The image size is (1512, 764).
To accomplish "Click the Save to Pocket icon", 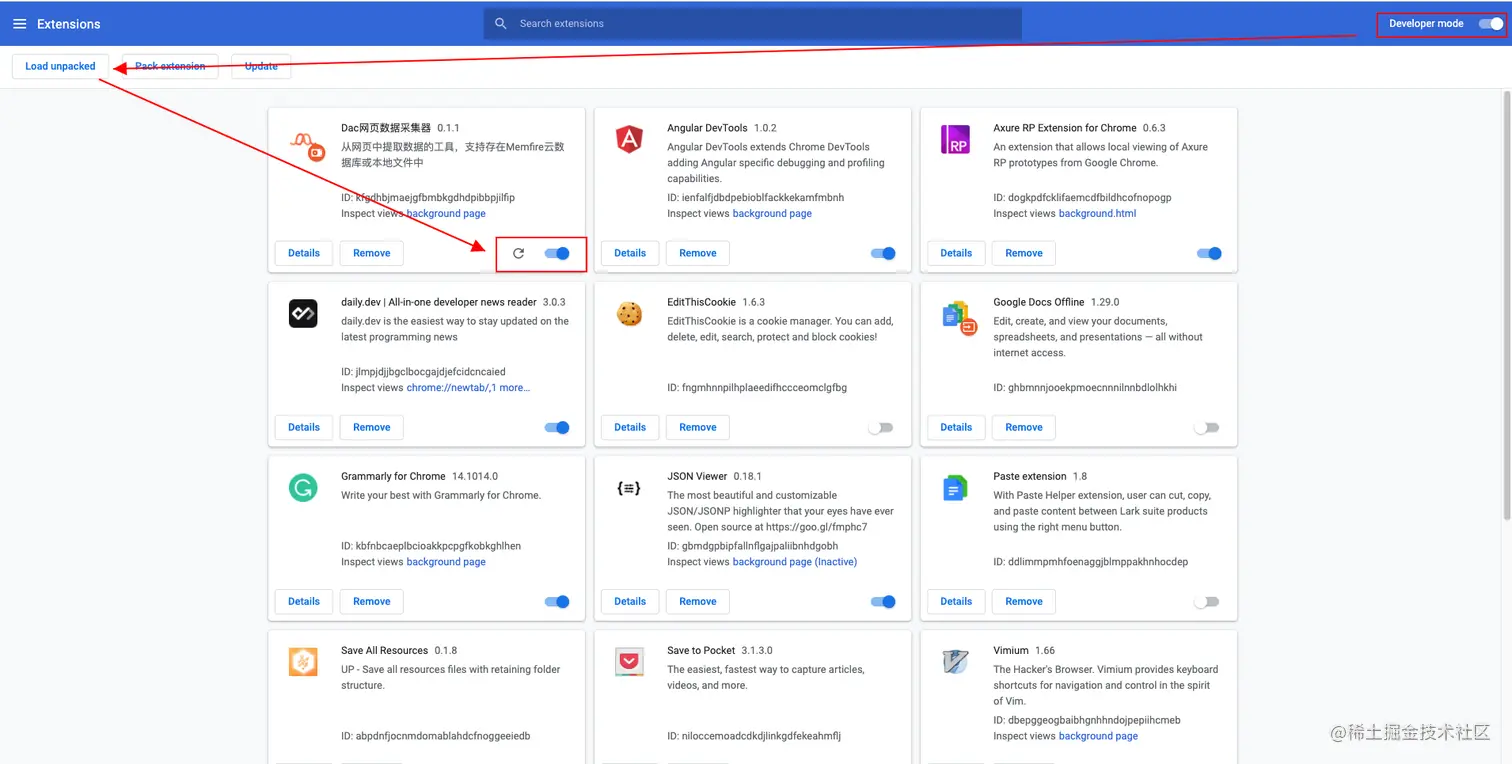I will (629, 661).
